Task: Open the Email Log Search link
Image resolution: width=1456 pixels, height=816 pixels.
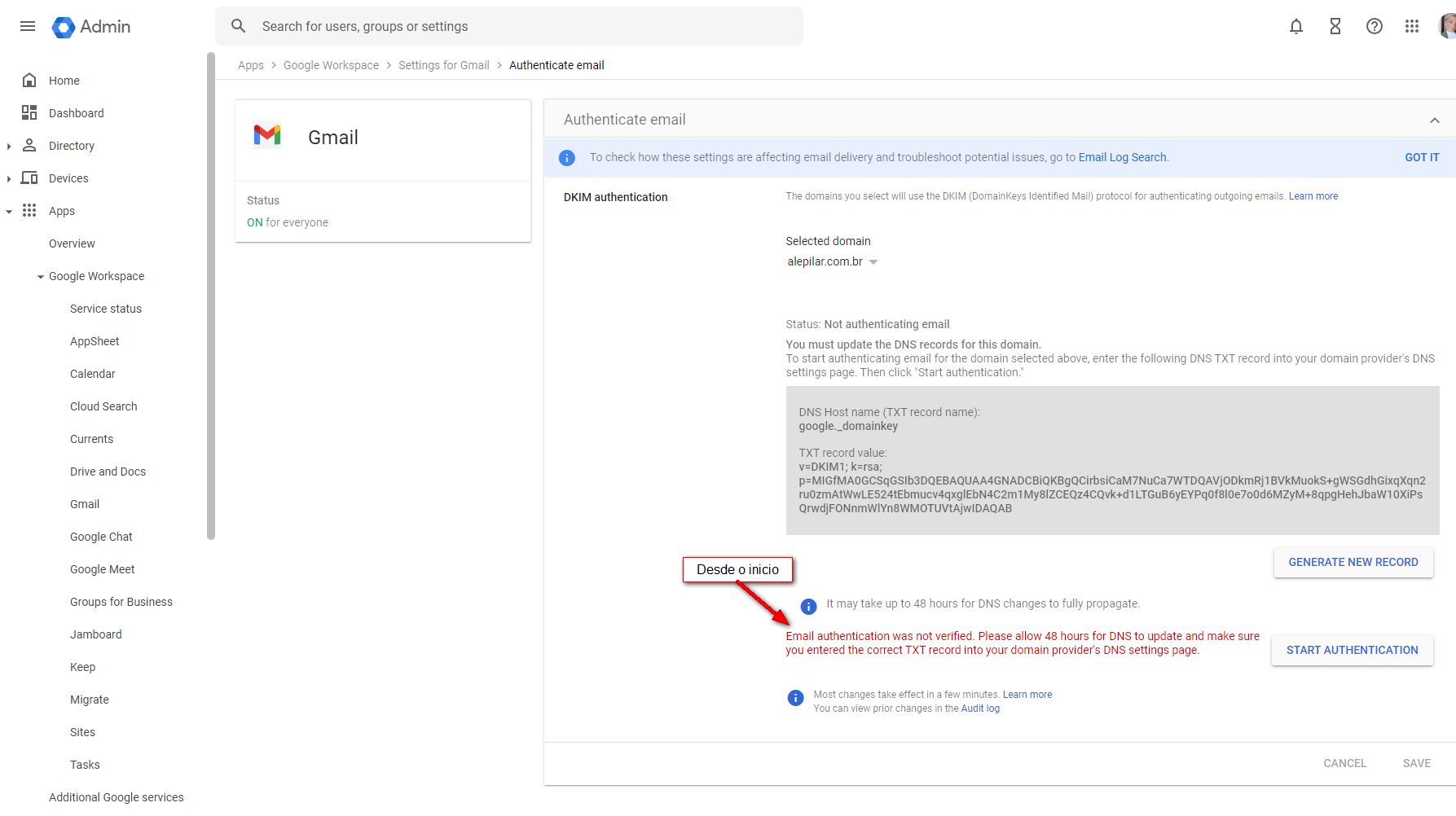Action: tap(1122, 157)
